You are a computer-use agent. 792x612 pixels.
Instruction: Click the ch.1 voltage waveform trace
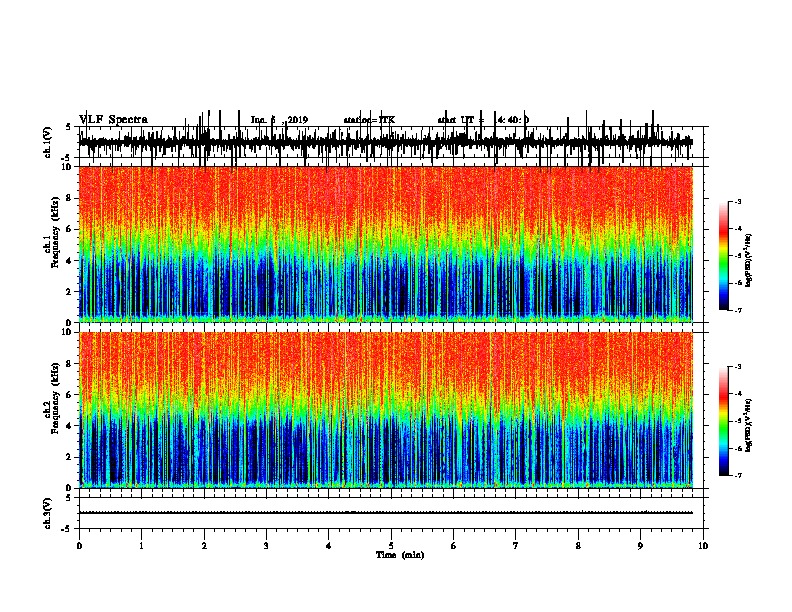[385, 141]
